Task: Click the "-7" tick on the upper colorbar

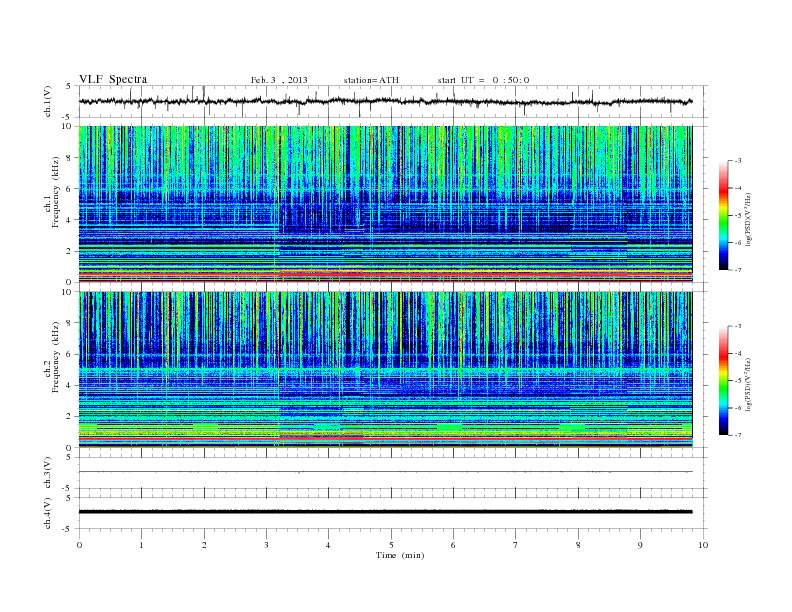Action: [x=738, y=270]
